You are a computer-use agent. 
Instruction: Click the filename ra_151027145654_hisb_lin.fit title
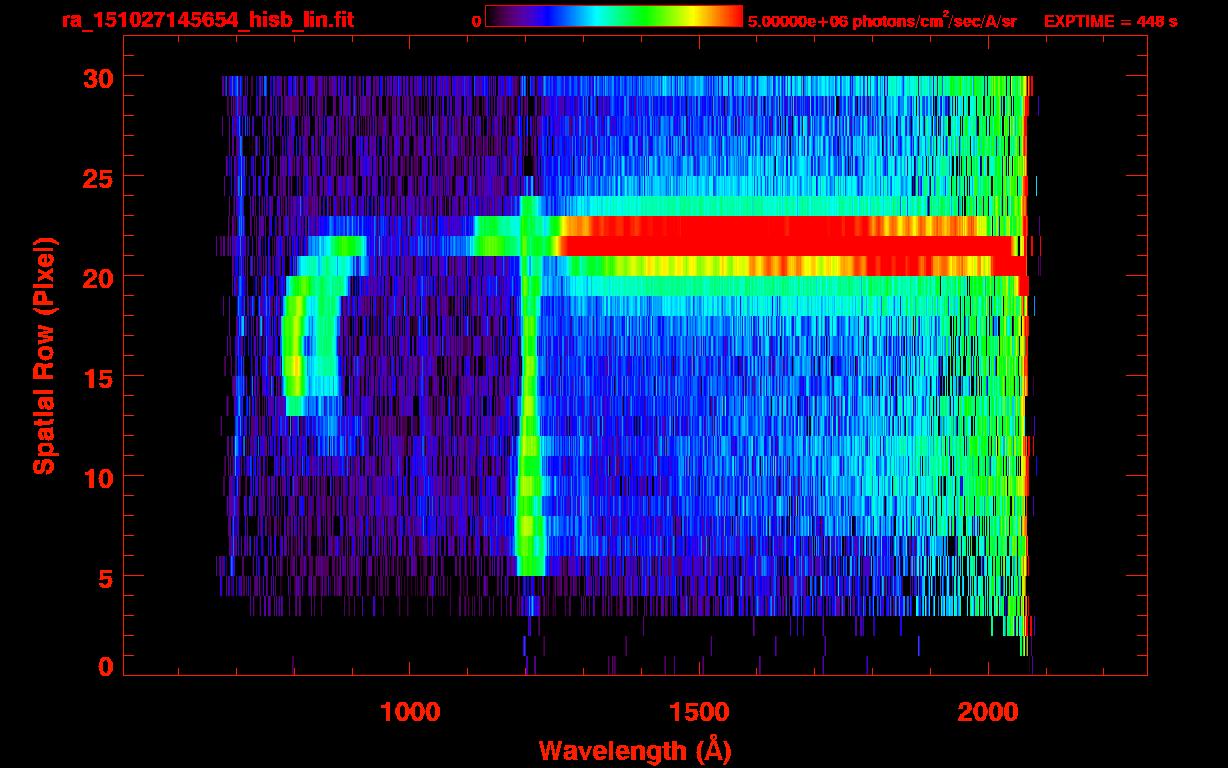pos(207,20)
